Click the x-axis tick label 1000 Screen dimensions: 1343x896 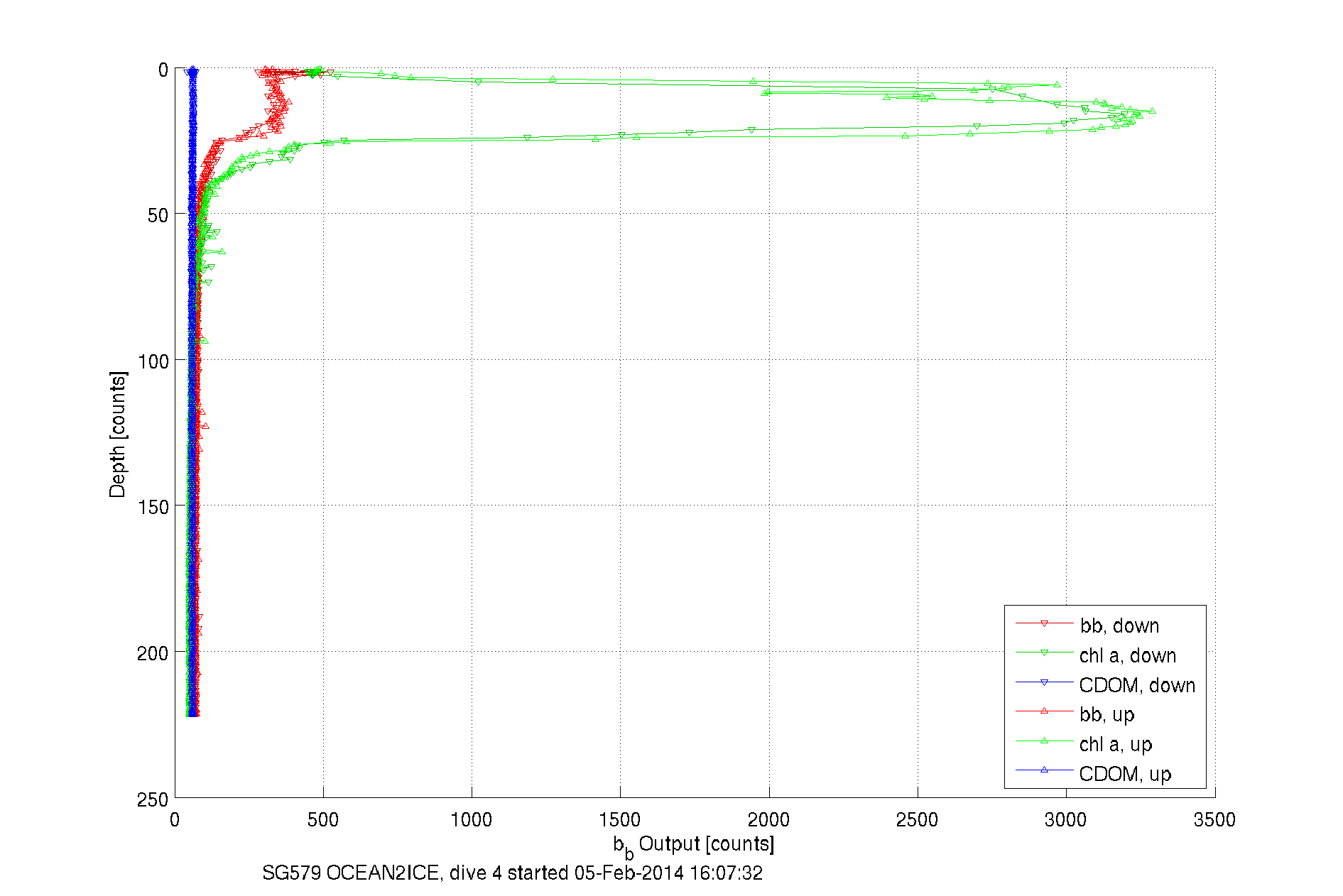click(x=472, y=820)
